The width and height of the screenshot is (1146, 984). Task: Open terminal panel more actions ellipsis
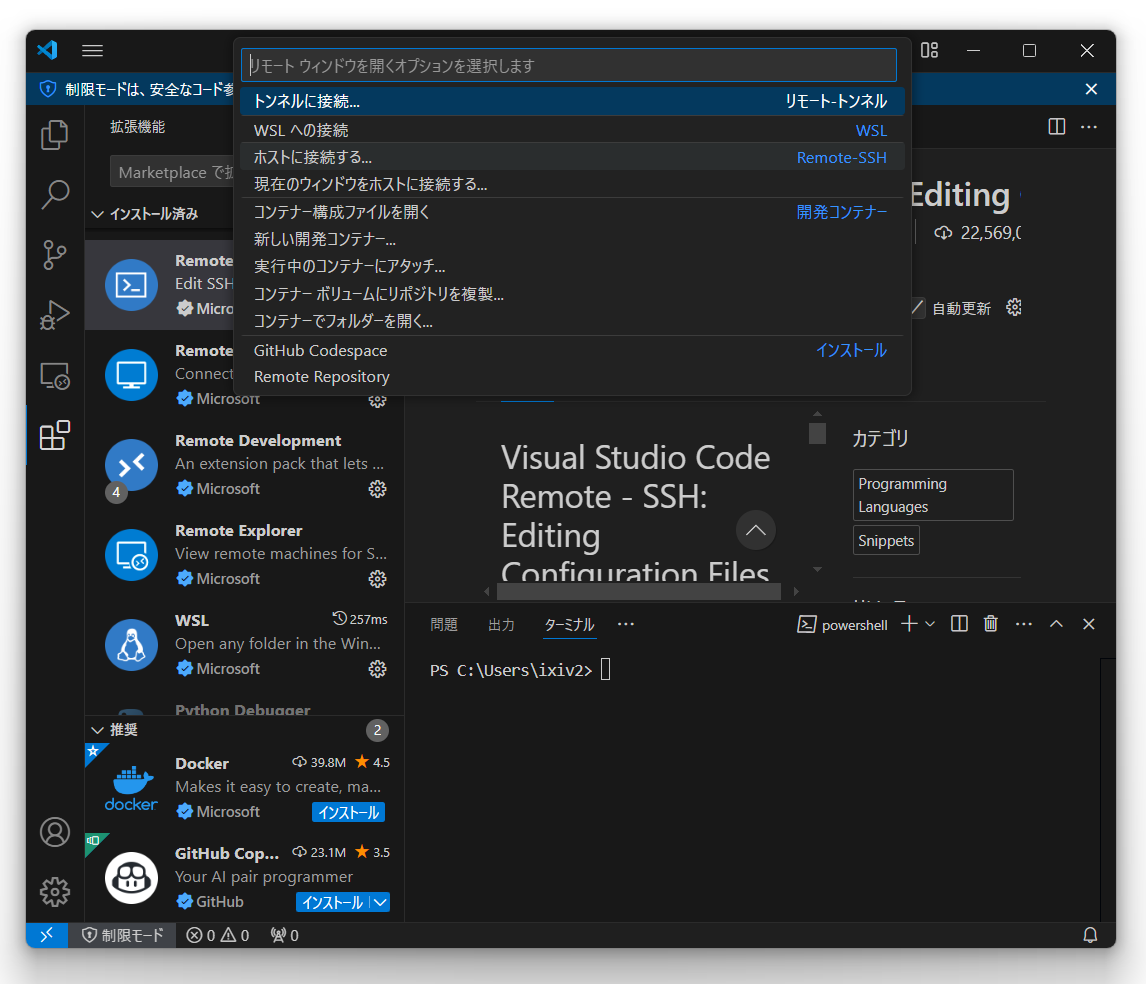tap(1024, 624)
